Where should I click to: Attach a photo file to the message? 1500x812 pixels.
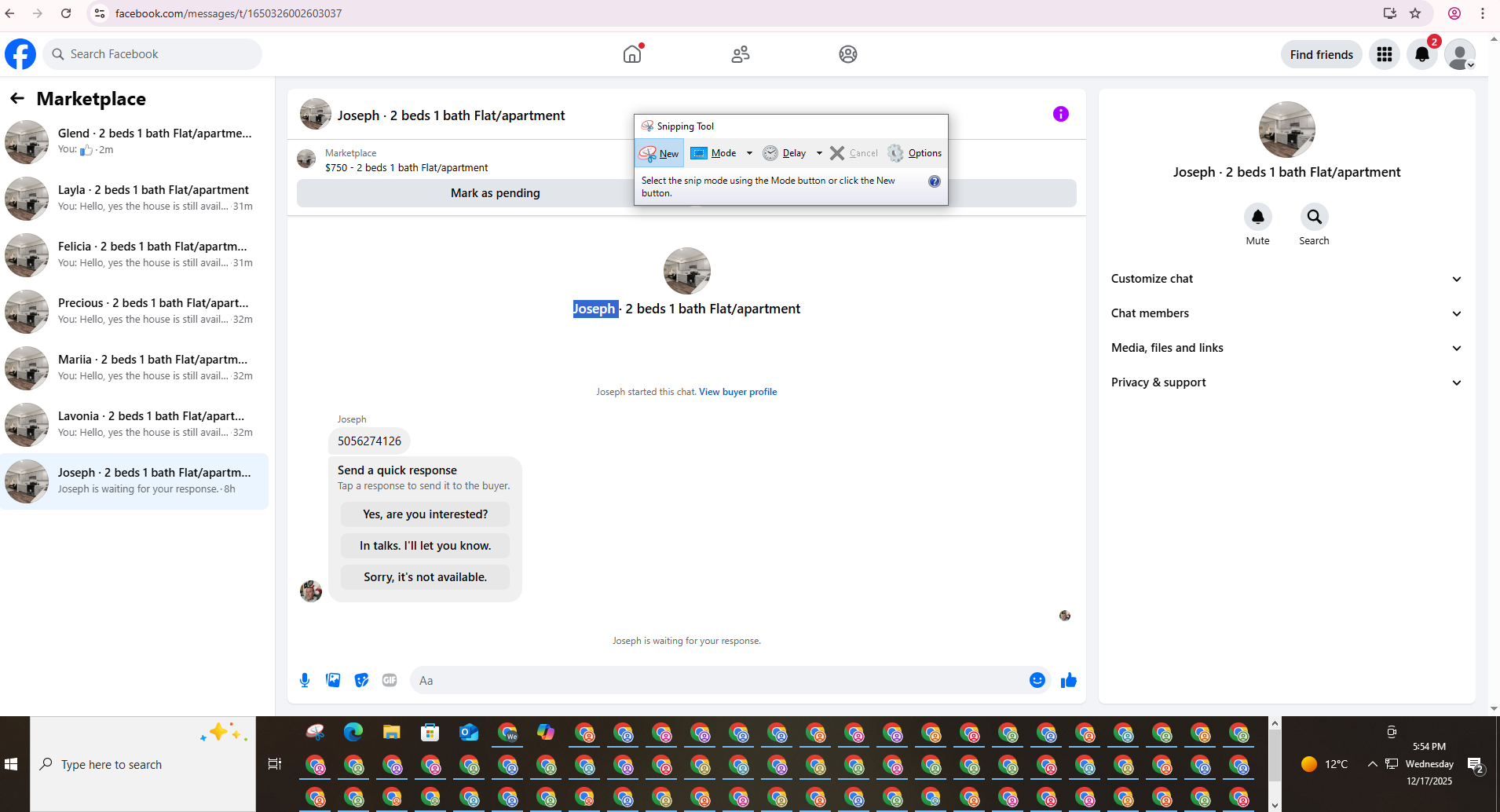(333, 680)
